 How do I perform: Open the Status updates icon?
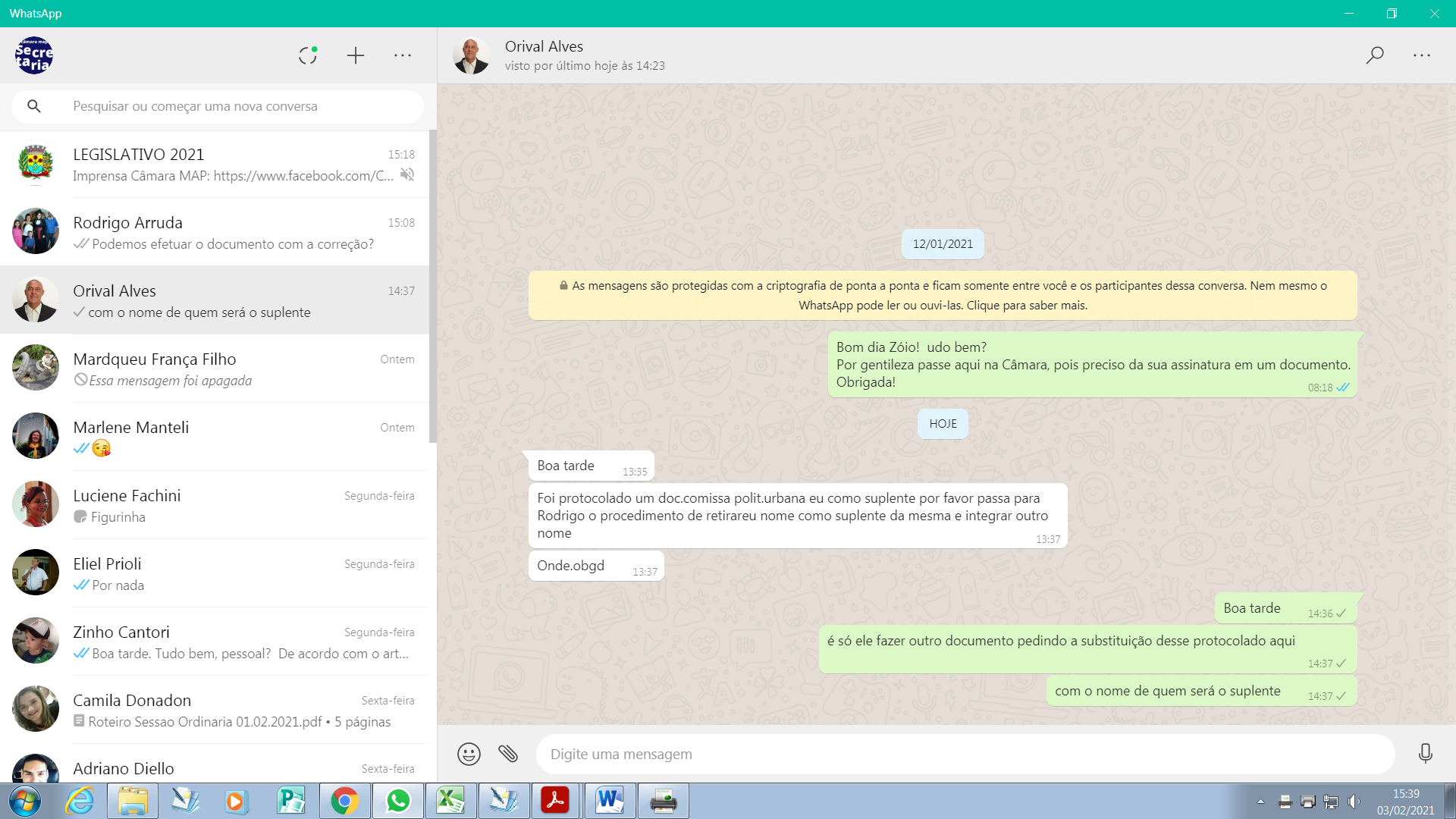[x=307, y=55]
